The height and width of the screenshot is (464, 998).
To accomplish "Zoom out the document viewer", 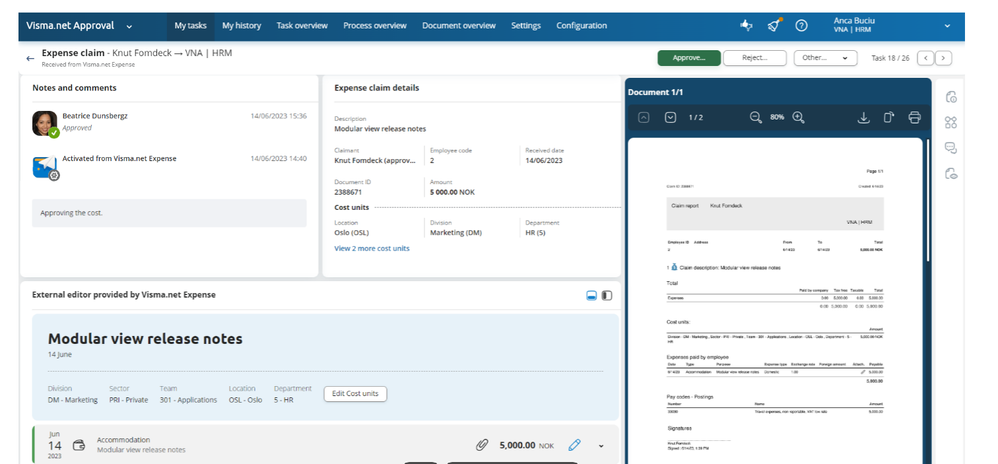I will point(756,118).
